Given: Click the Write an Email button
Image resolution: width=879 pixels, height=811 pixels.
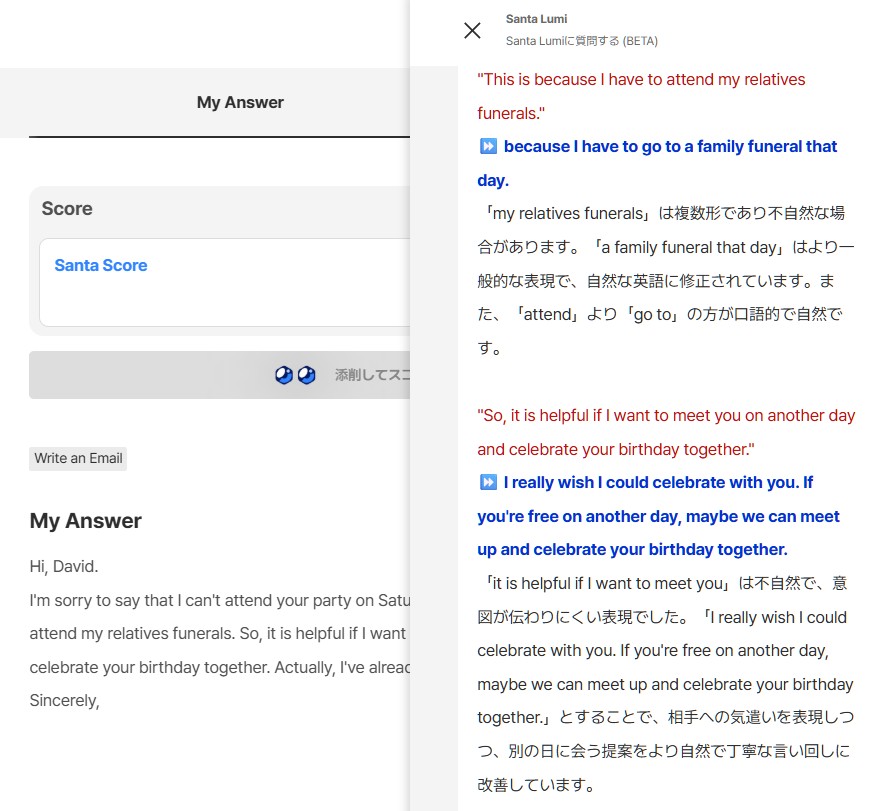Looking at the screenshot, I should coord(77,458).
